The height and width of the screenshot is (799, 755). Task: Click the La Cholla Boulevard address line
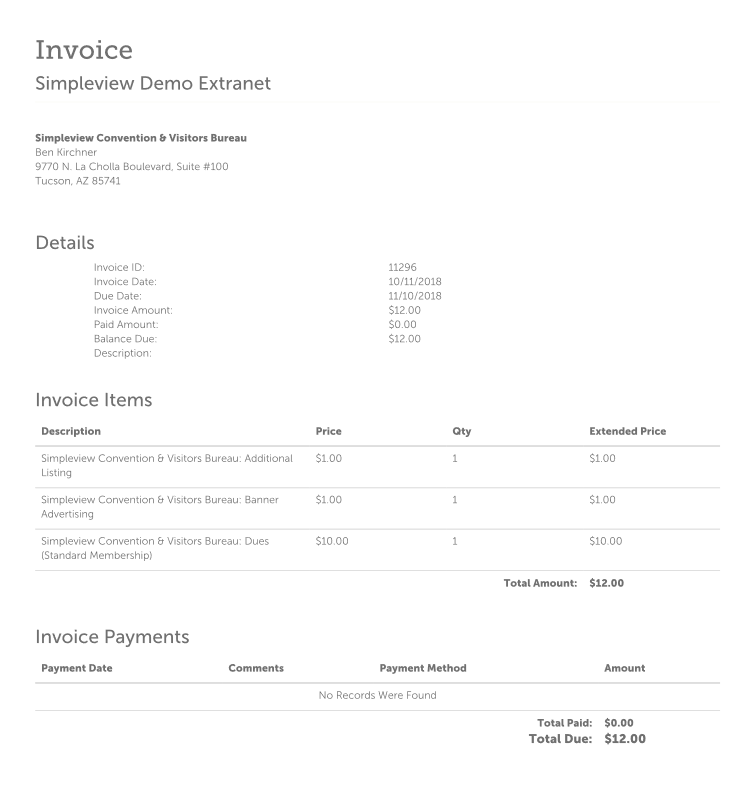tap(131, 166)
